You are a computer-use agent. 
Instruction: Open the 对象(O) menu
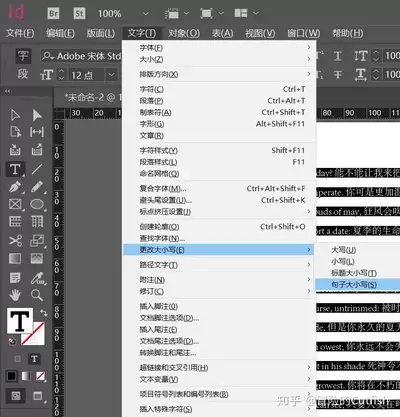(184, 33)
